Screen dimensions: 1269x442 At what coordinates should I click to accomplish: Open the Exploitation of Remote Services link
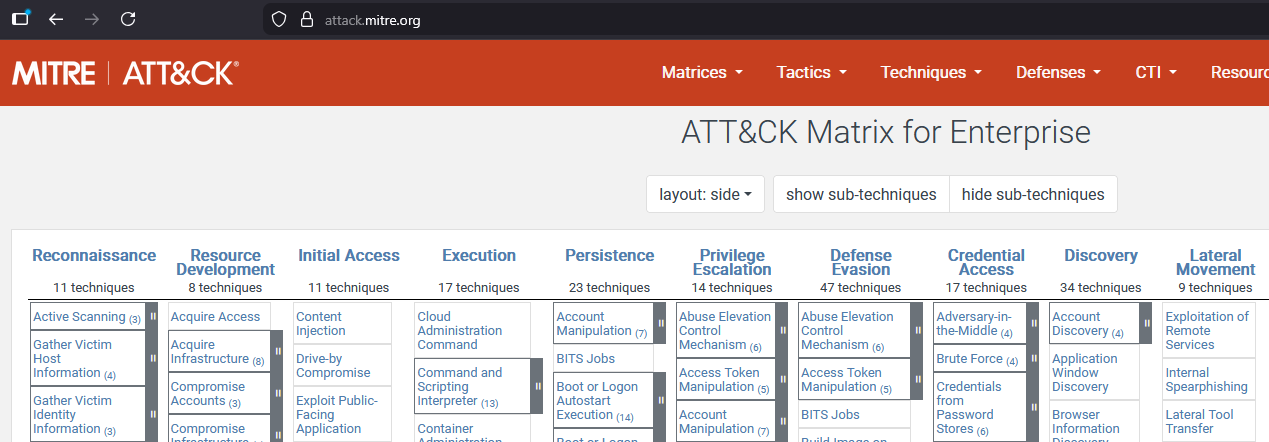(x=1207, y=331)
